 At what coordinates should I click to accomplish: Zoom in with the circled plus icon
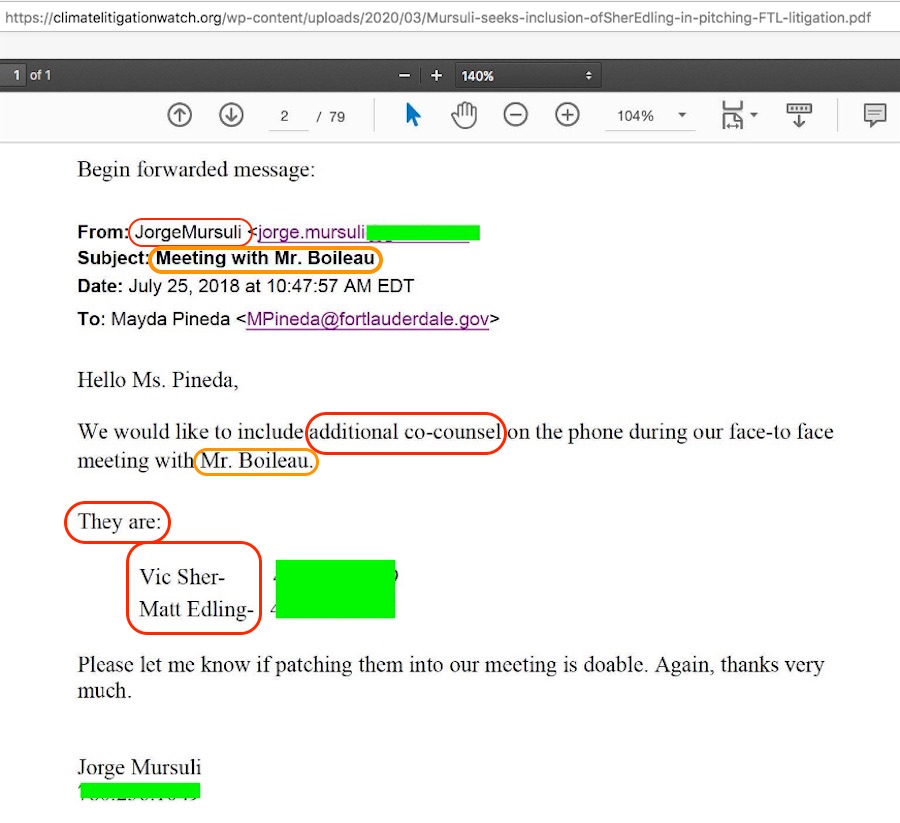click(x=567, y=116)
